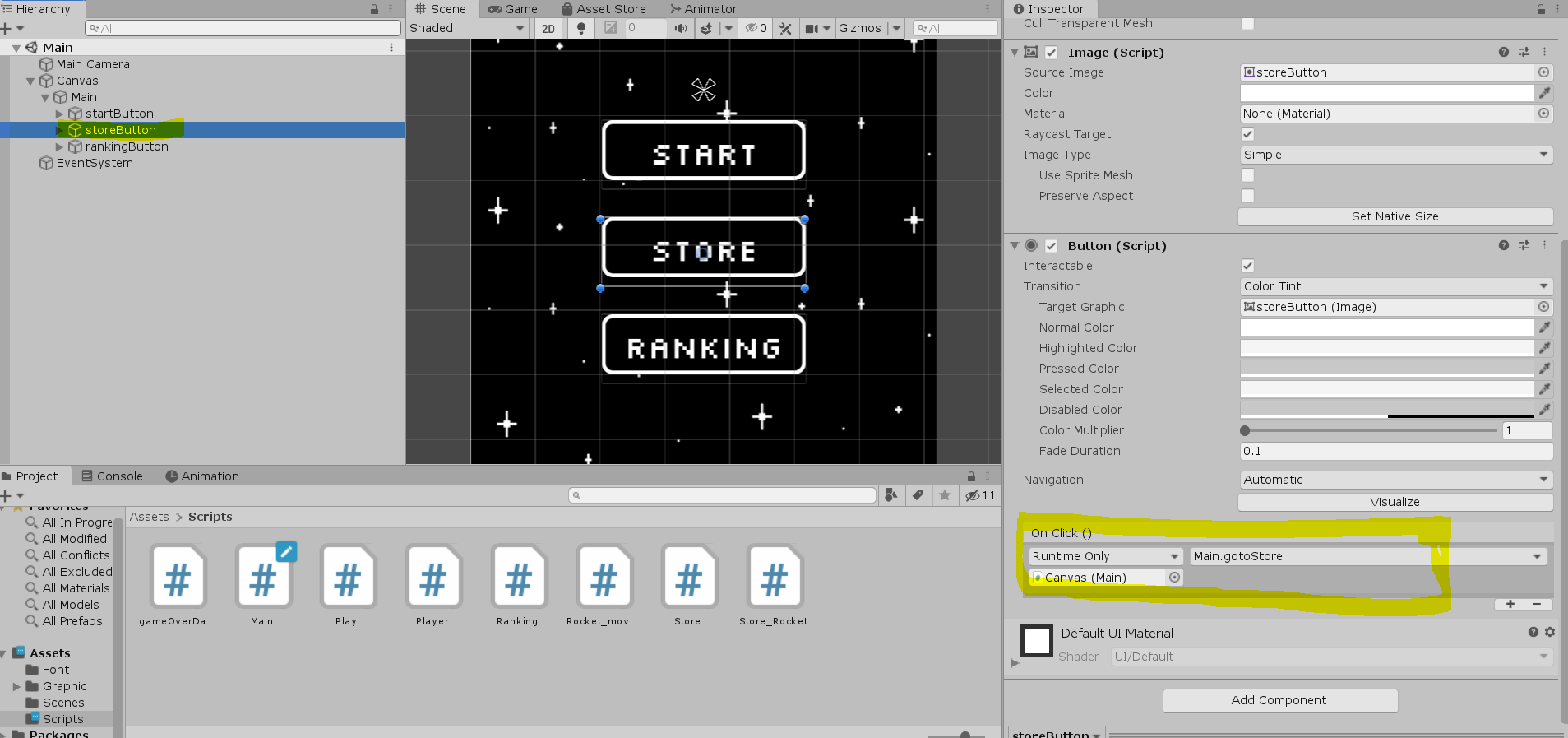Screen dimensions: 1568x738
Task: Open the Console tab
Action: (x=112, y=476)
